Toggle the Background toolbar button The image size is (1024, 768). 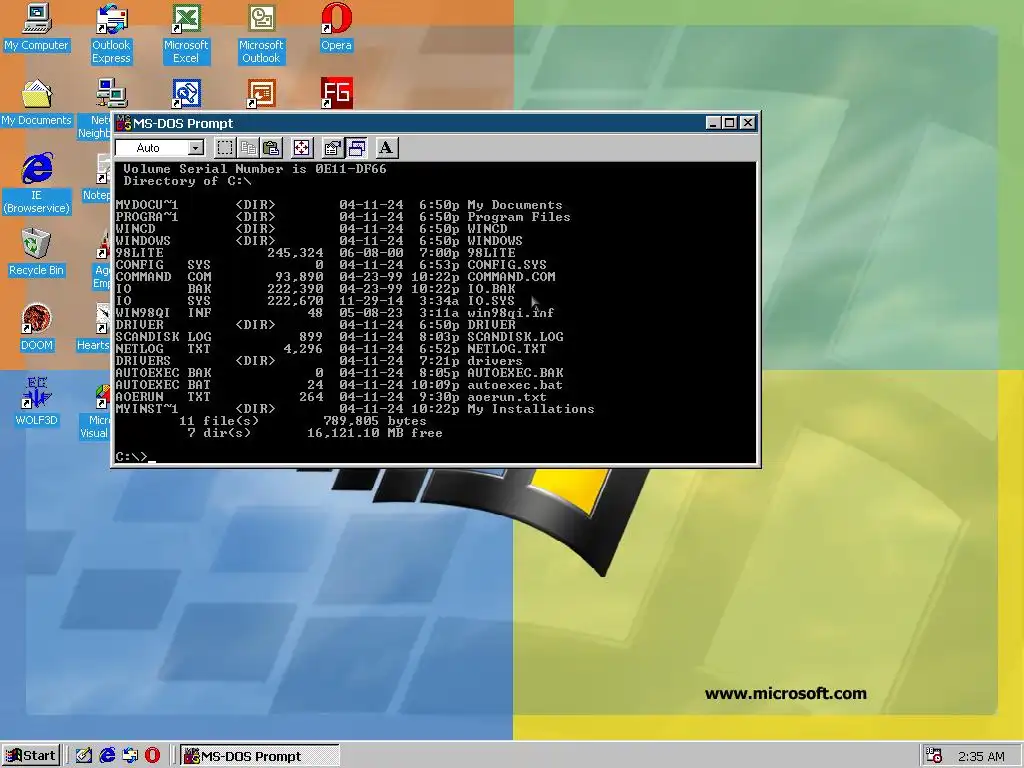[356, 148]
